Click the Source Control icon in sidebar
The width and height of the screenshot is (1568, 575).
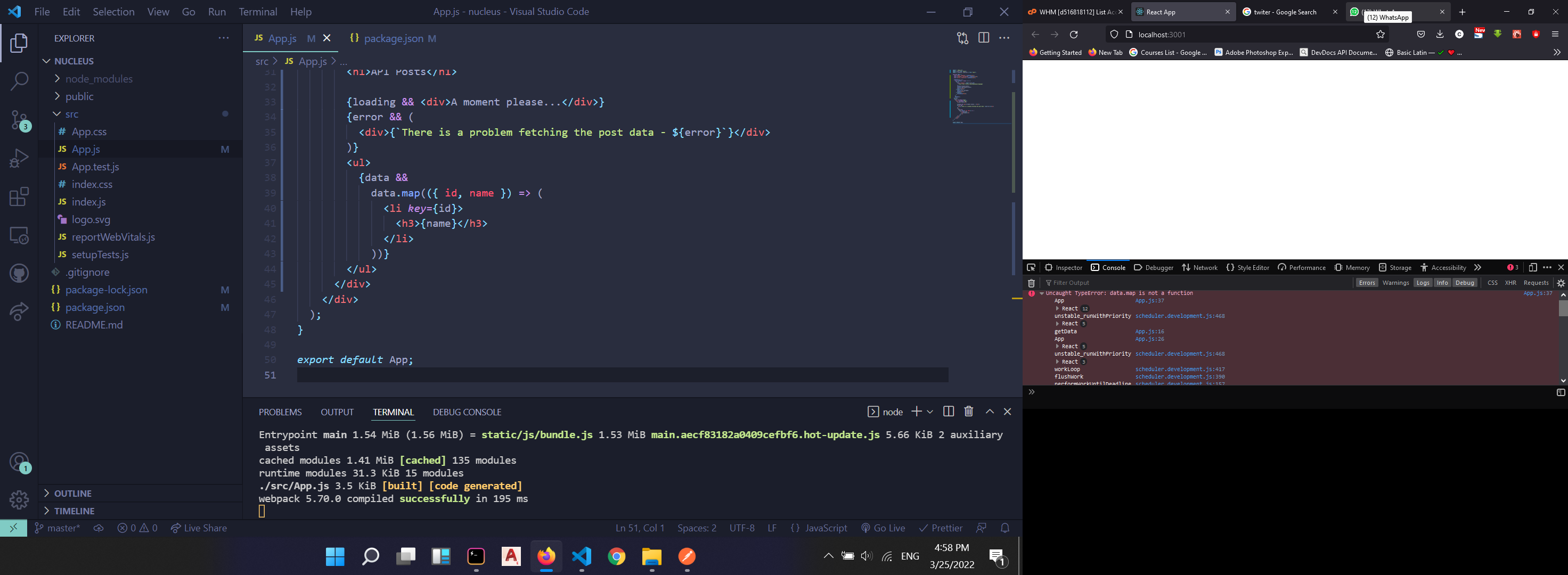20,119
